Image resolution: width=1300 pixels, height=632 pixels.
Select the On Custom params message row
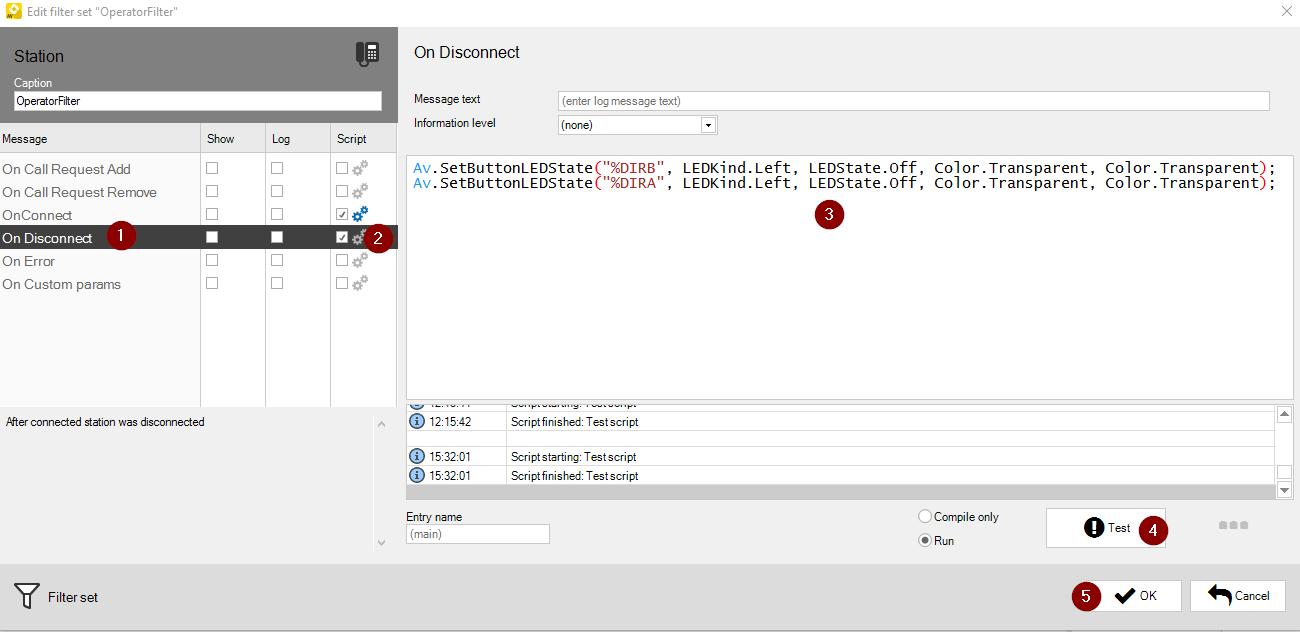[61, 284]
